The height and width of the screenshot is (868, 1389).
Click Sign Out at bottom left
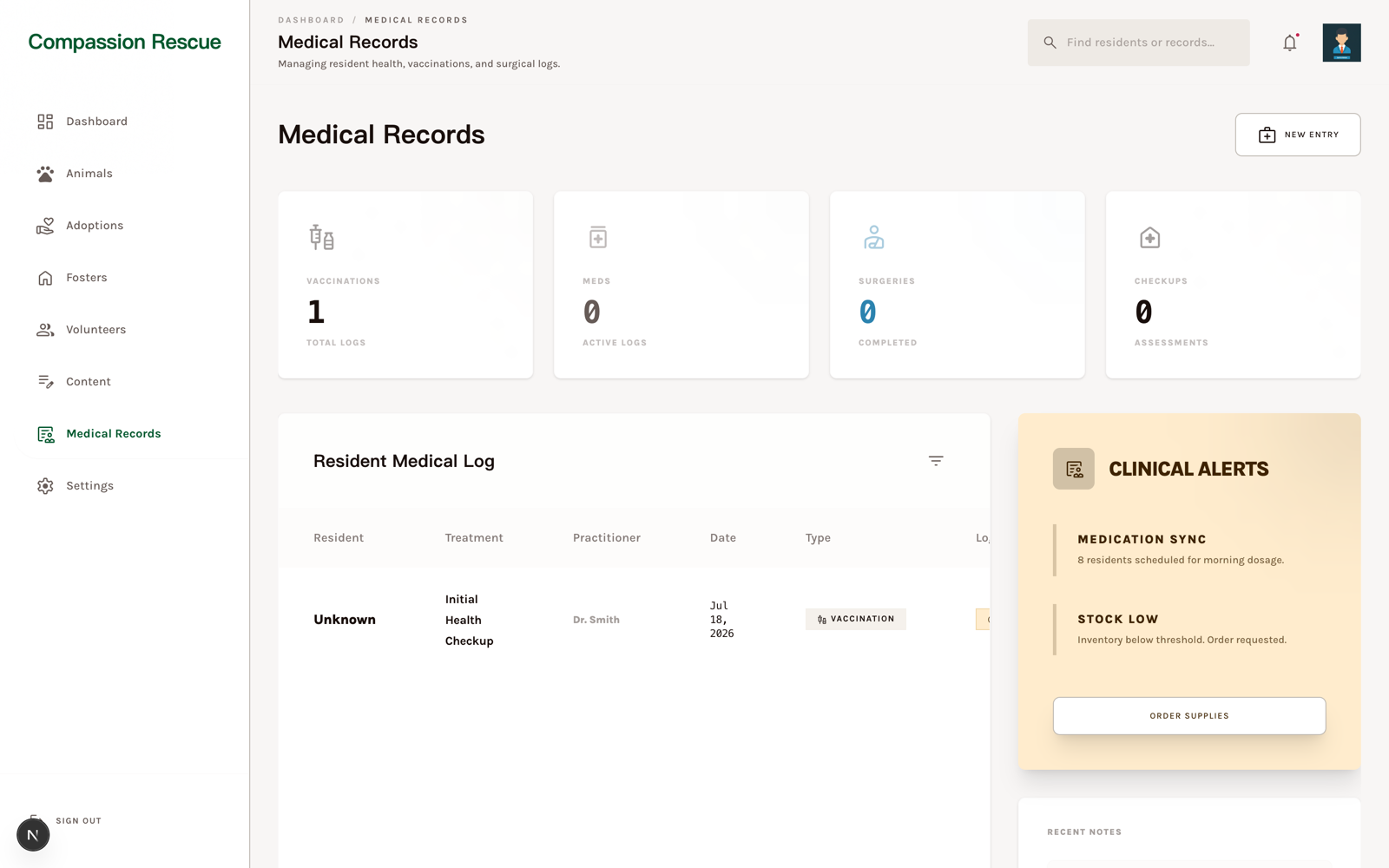pos(78,821)
